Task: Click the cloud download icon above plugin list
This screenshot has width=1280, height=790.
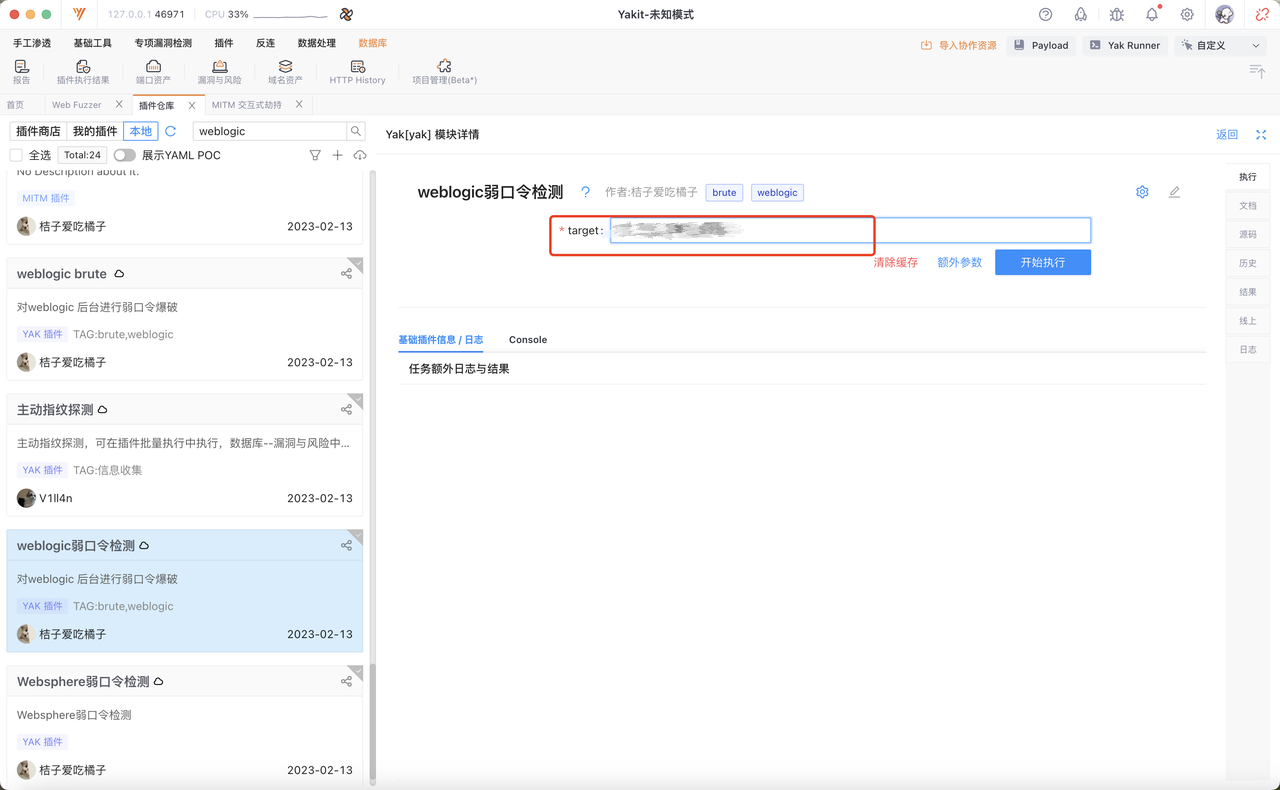Action: point(360,155)
